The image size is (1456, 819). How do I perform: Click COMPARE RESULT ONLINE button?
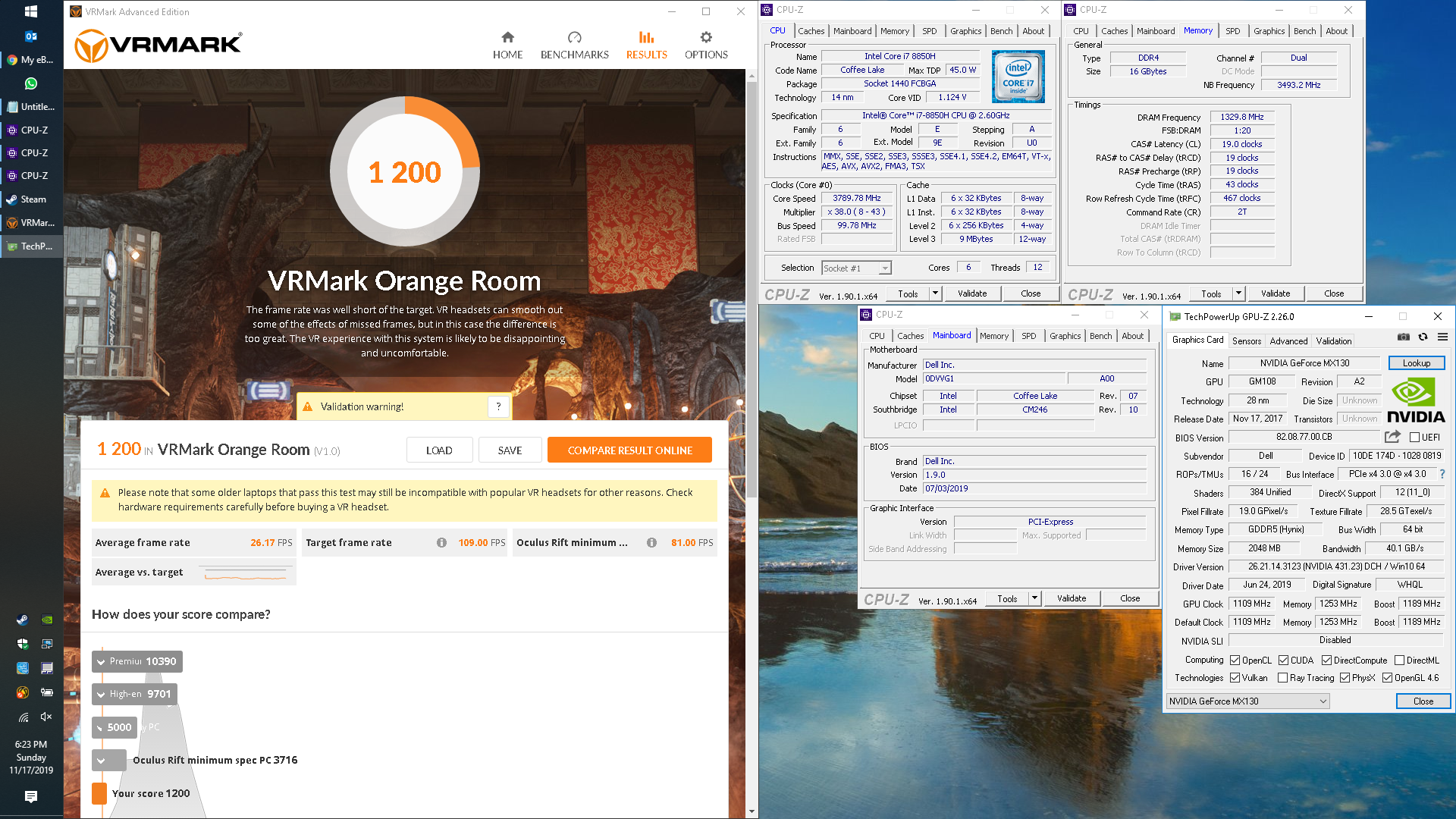[629, 450]
